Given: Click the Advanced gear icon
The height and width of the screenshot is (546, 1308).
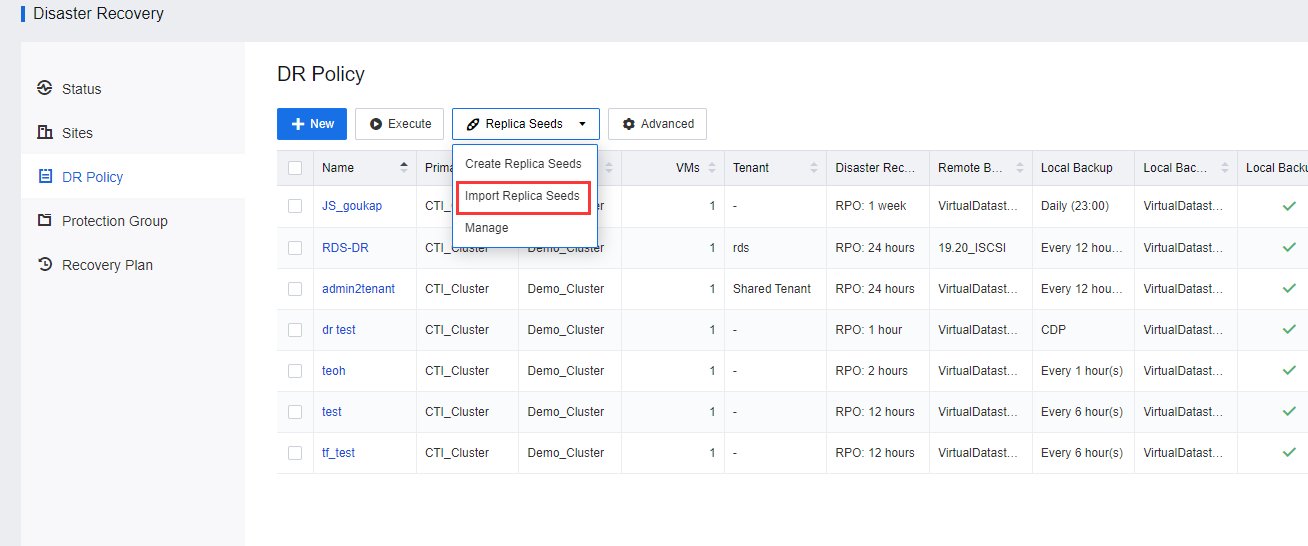Looking at the screenshot, I should pos(628,124).
